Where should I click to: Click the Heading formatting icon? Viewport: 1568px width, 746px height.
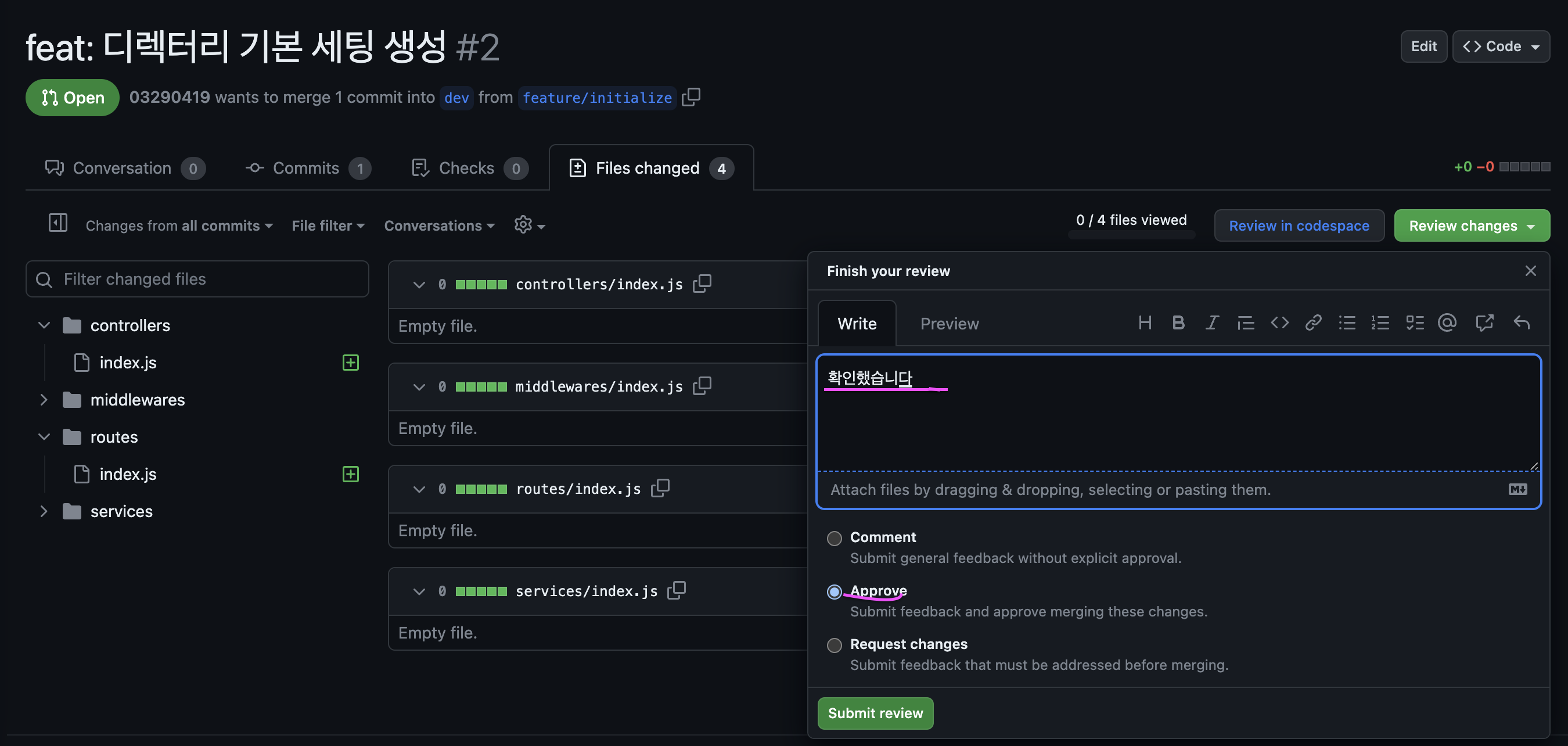click(x=1144, y=323)
